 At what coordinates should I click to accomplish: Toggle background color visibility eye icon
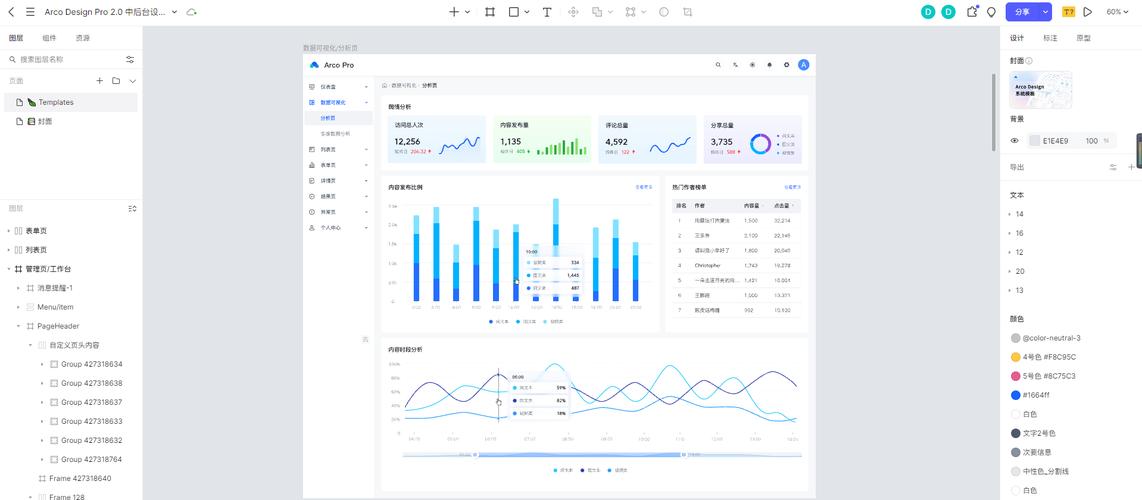click(x=1015, y=141)
